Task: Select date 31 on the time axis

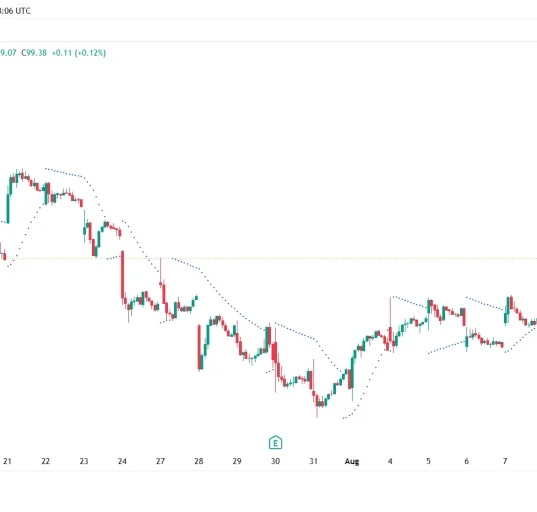Action: pyautogui.click(x=313, y=461)
